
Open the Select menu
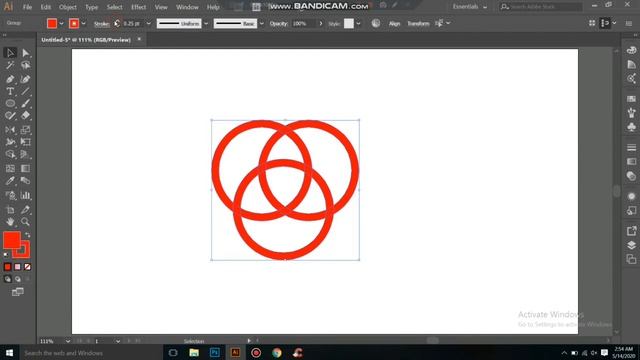[x=115, y=7]
